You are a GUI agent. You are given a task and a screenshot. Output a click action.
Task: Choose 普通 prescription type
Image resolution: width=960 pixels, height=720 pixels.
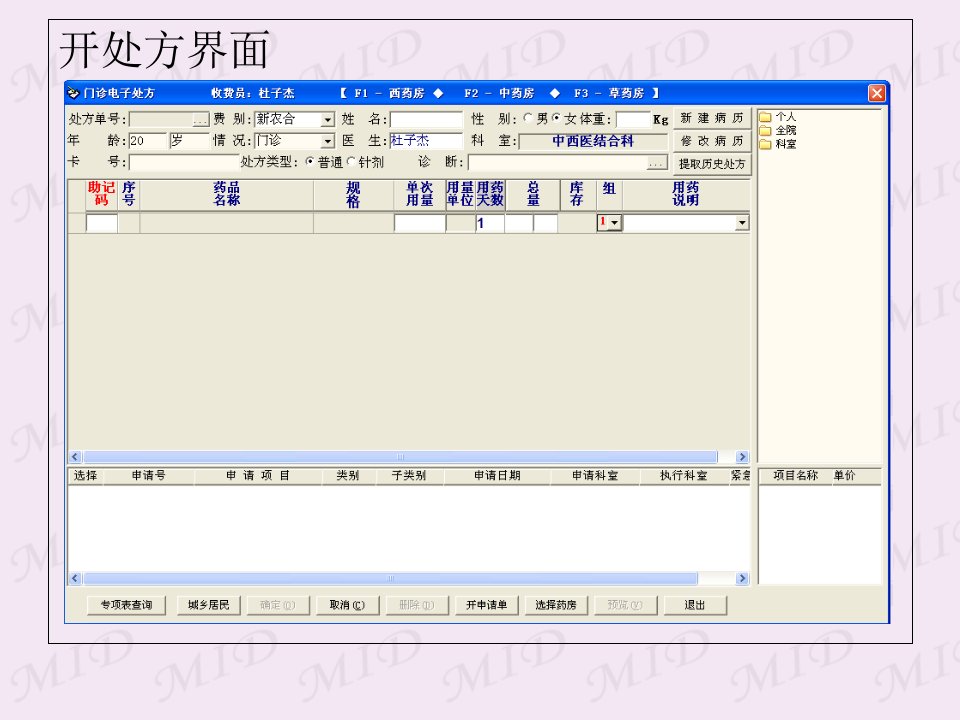(310, 162)
